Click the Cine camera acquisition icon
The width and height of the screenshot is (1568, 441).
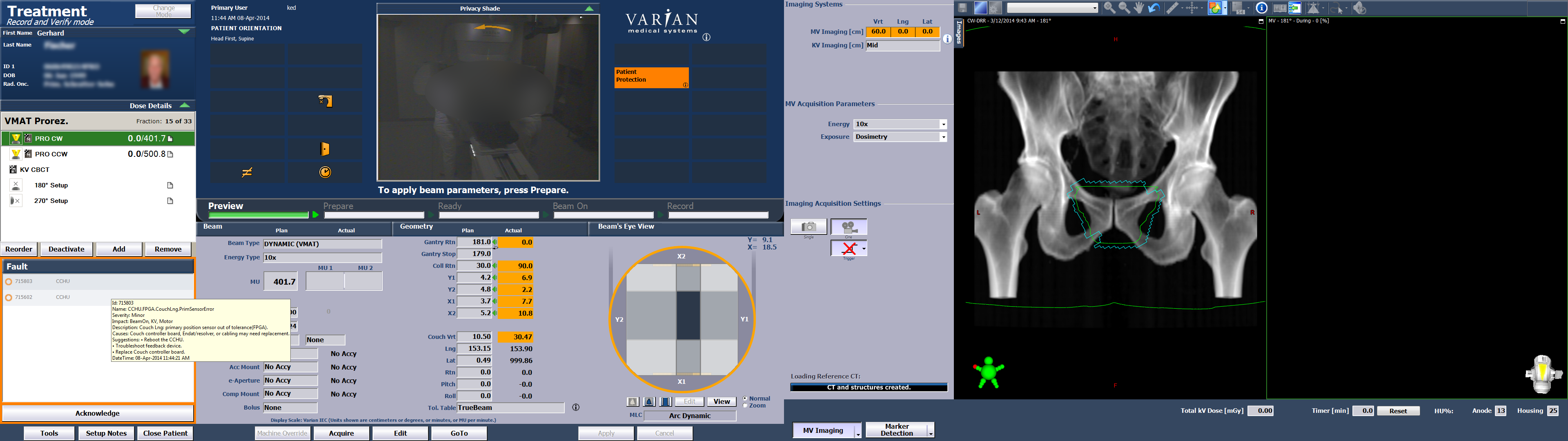click(x=849, y=227)
